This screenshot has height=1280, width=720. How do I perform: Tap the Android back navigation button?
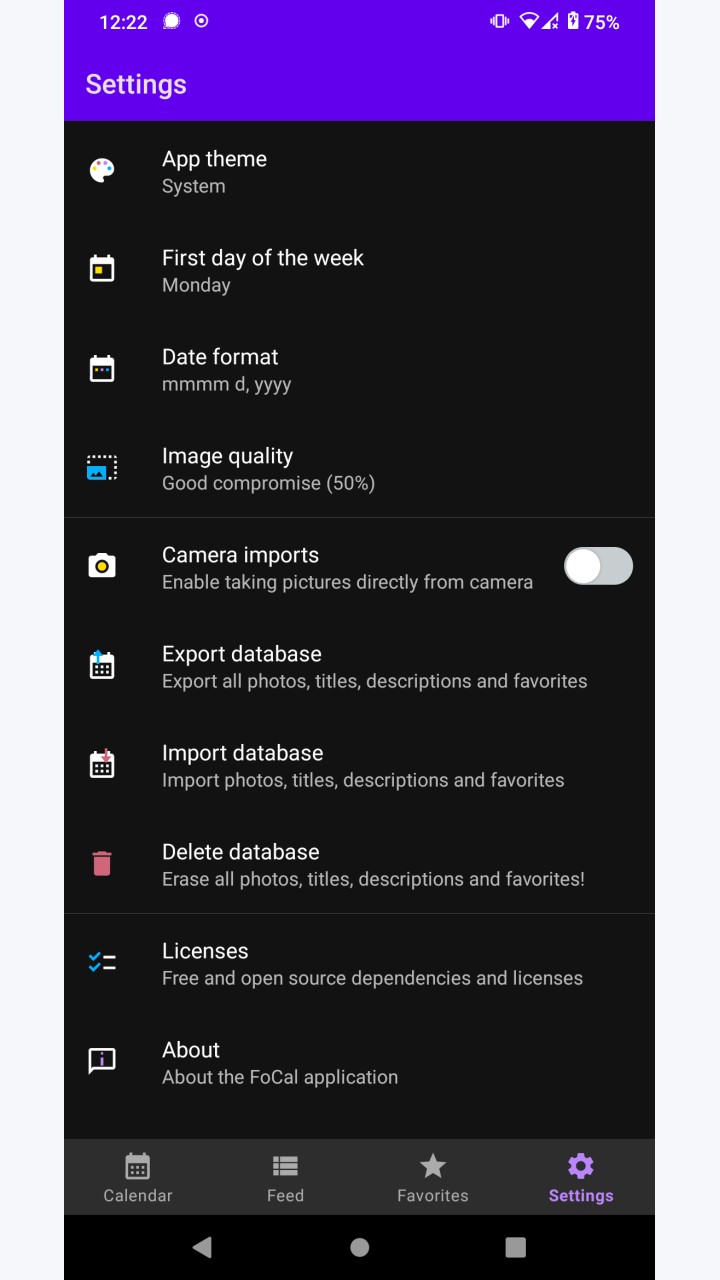[x=202, y=1247]
